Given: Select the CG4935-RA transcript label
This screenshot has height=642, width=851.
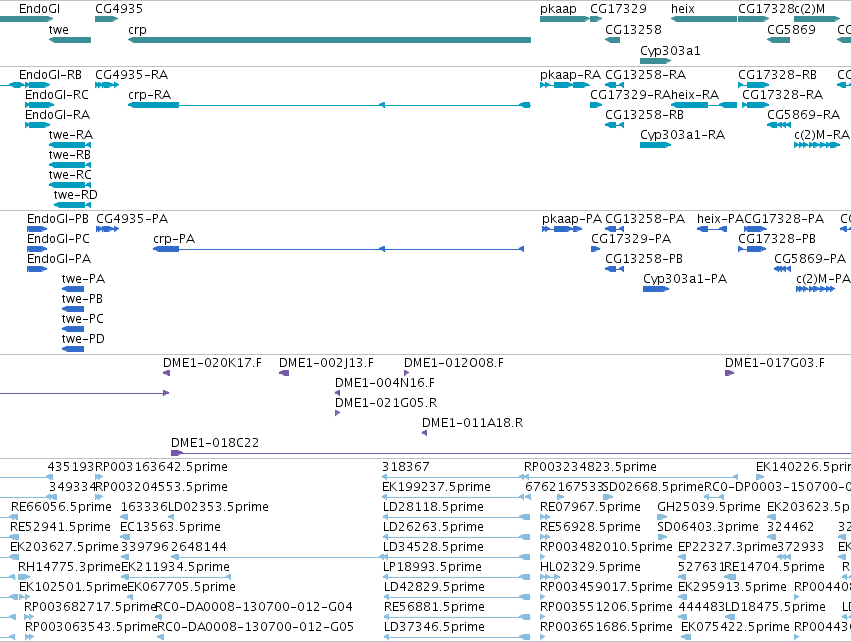Looking at the screenshot, I should tap(131, 75).
